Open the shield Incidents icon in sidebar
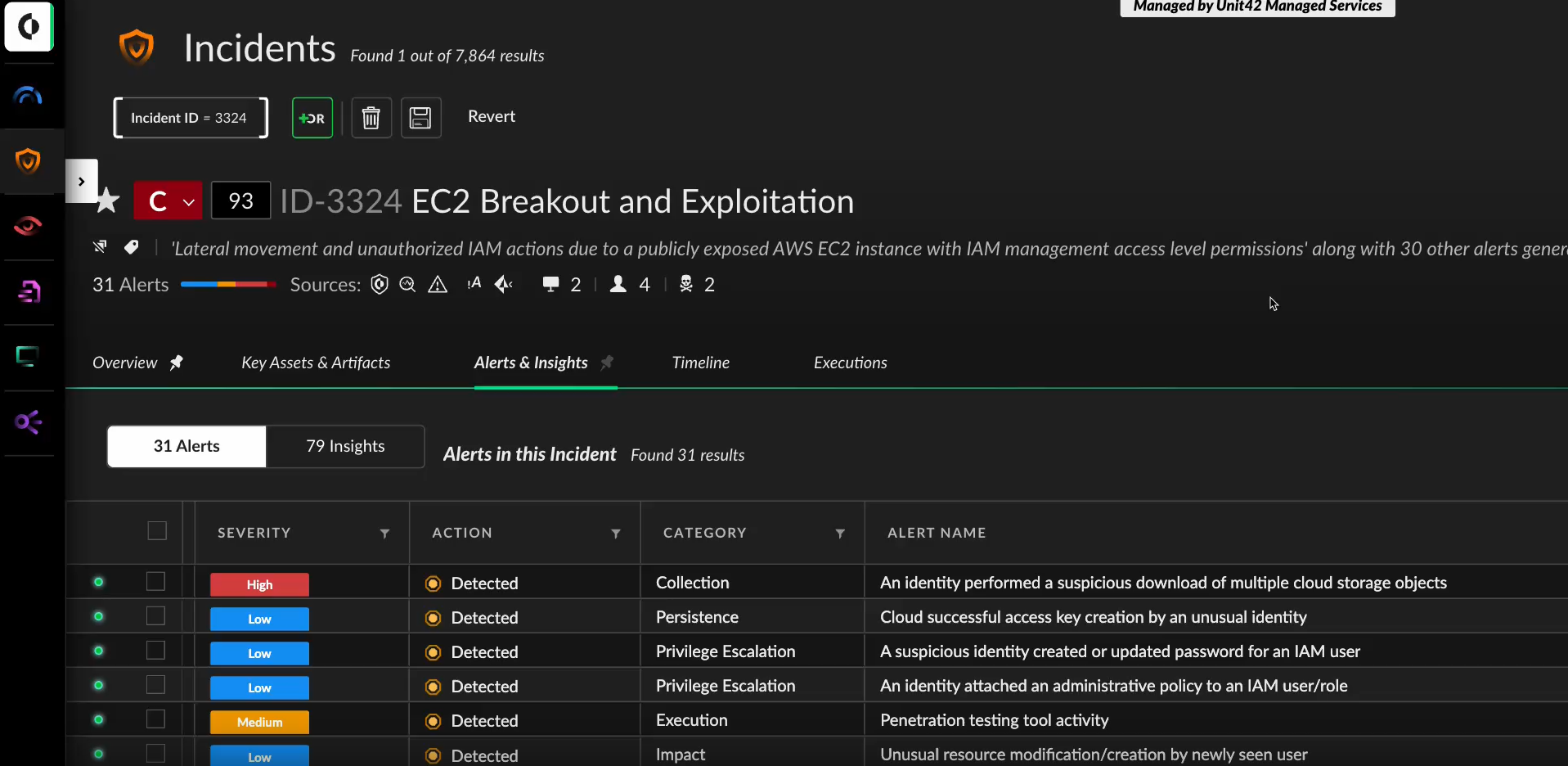1568x766 pixels. click(x=29, y=161)
